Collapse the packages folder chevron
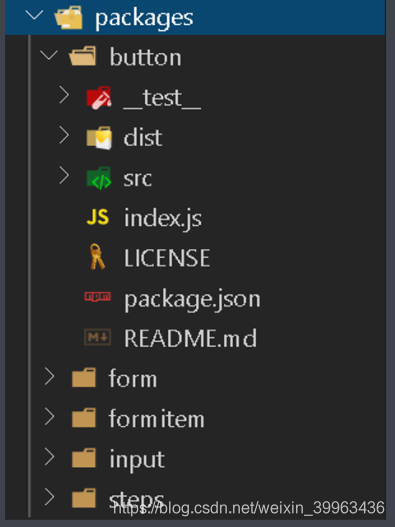This screenshot has height=527, width=395. click(x=34, y=15)
